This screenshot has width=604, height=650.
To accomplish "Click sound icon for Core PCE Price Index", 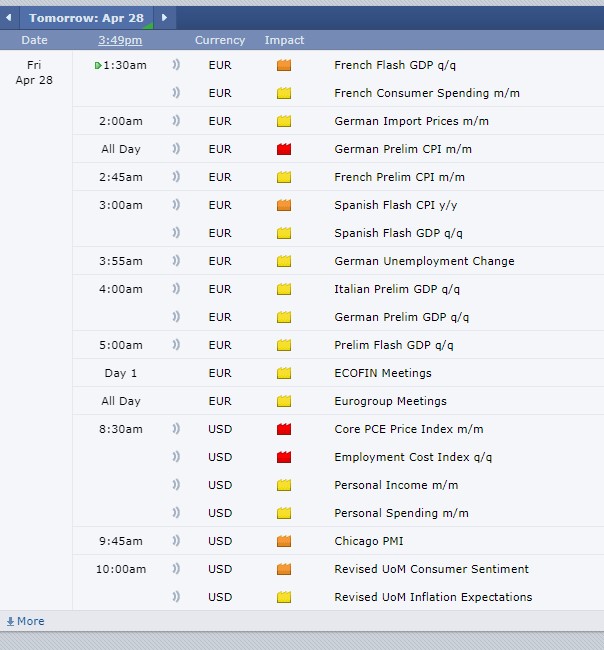I will [177, 429].
